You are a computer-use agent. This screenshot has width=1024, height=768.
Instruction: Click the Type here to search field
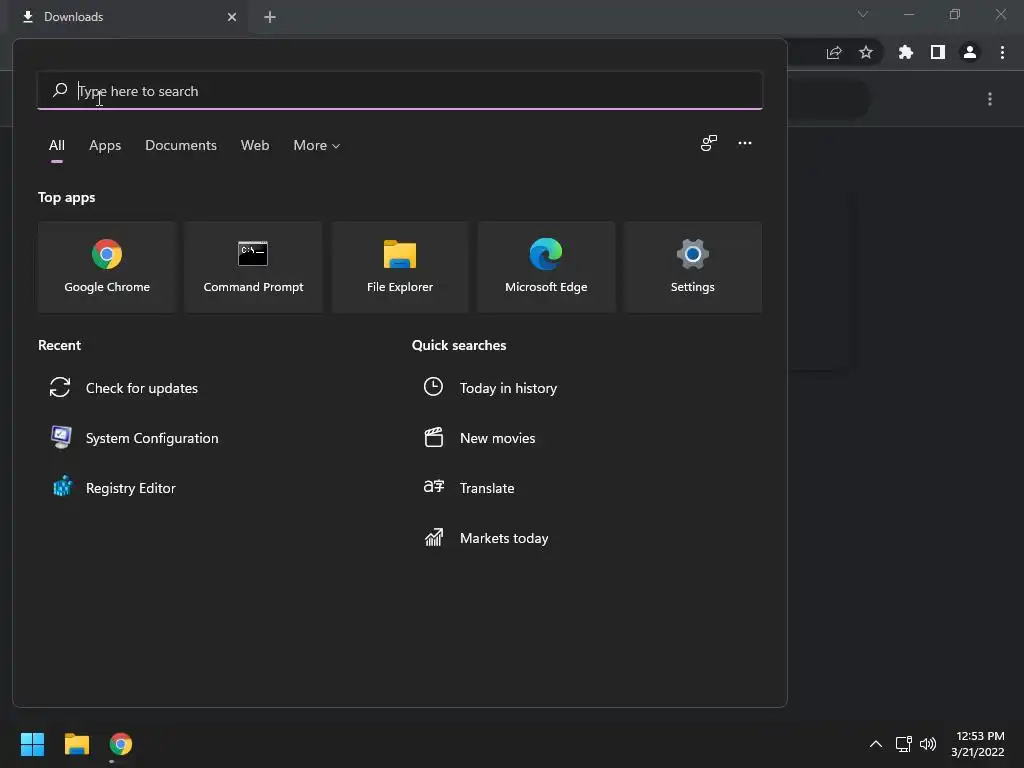pos(400,91)
